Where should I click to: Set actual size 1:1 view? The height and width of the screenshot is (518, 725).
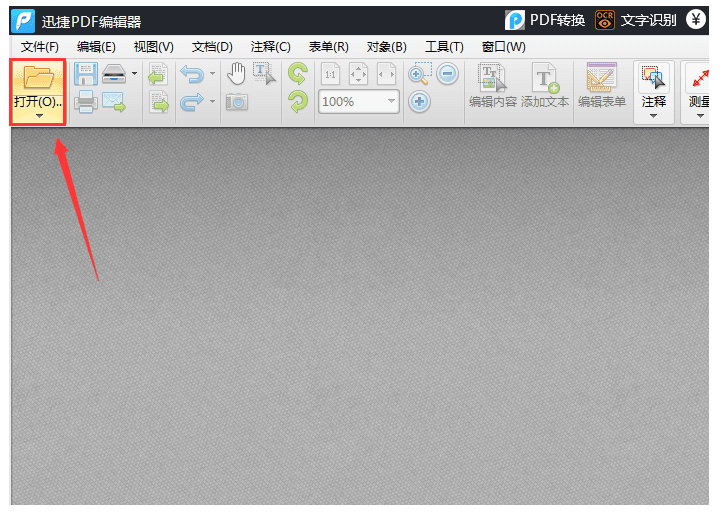pos(330,74)
